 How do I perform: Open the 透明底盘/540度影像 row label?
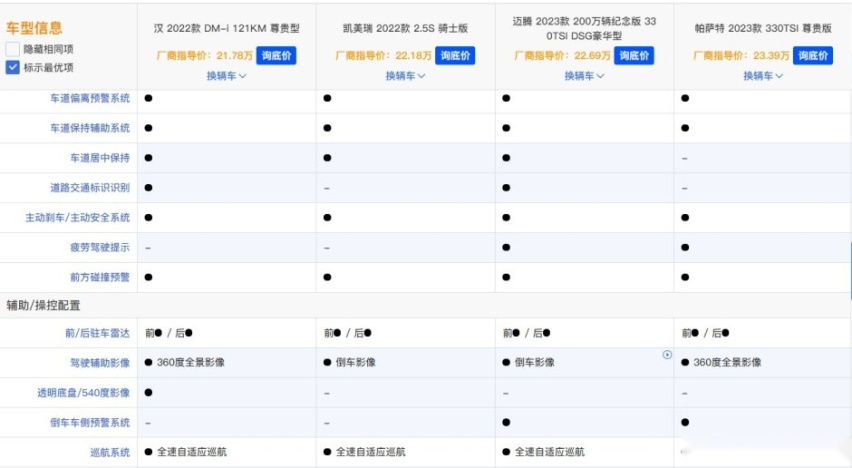[84, 393]
